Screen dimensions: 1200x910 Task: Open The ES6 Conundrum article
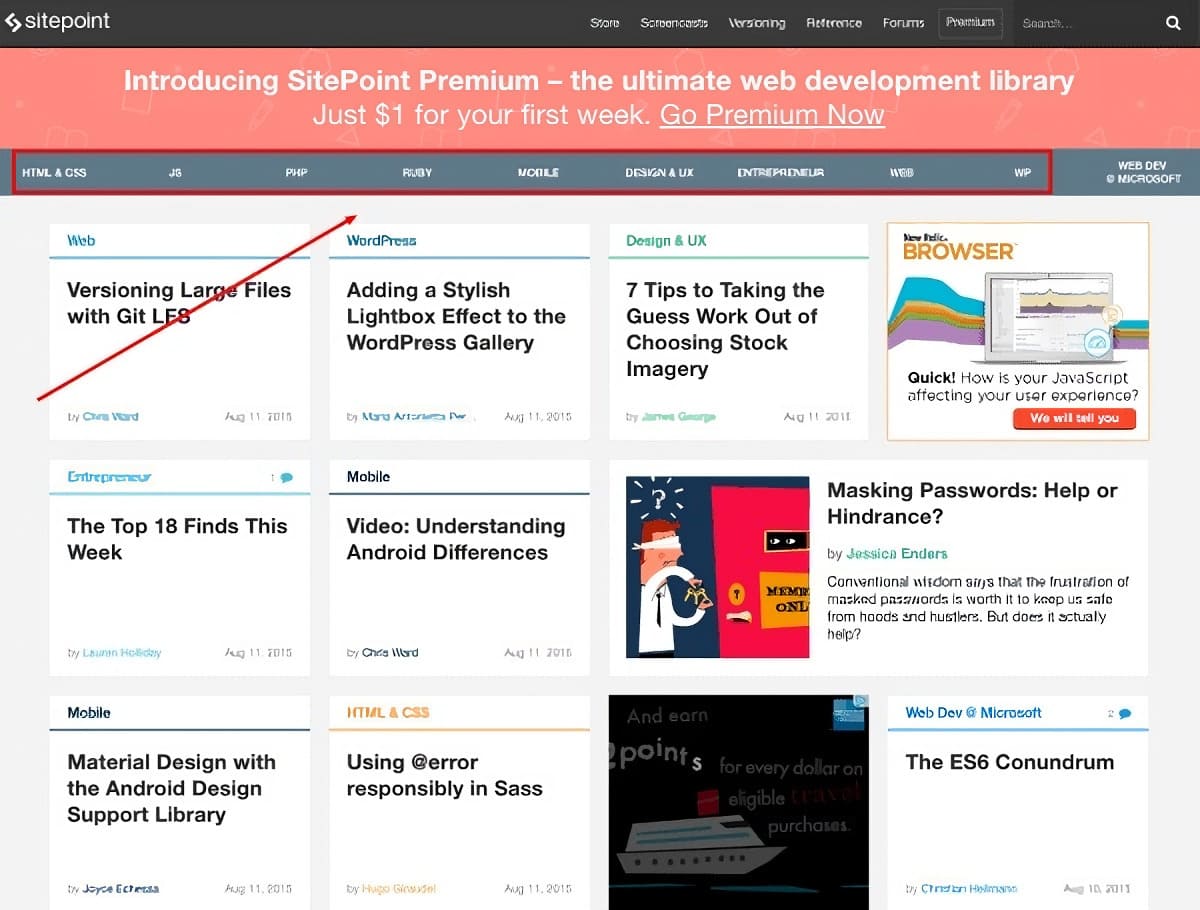(x=1009, y=762)
